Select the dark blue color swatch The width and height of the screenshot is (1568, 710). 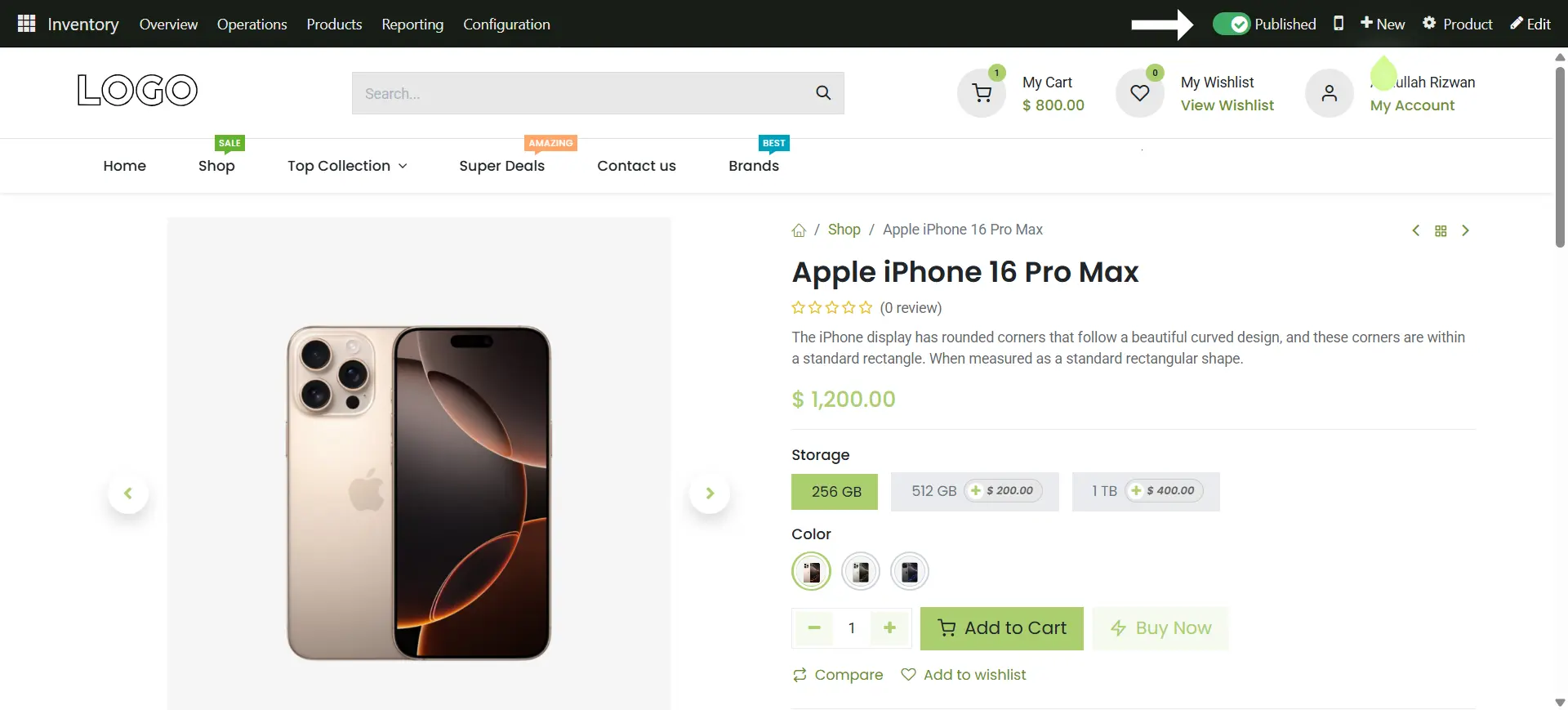pyautogui.click(x=910, y=571)
